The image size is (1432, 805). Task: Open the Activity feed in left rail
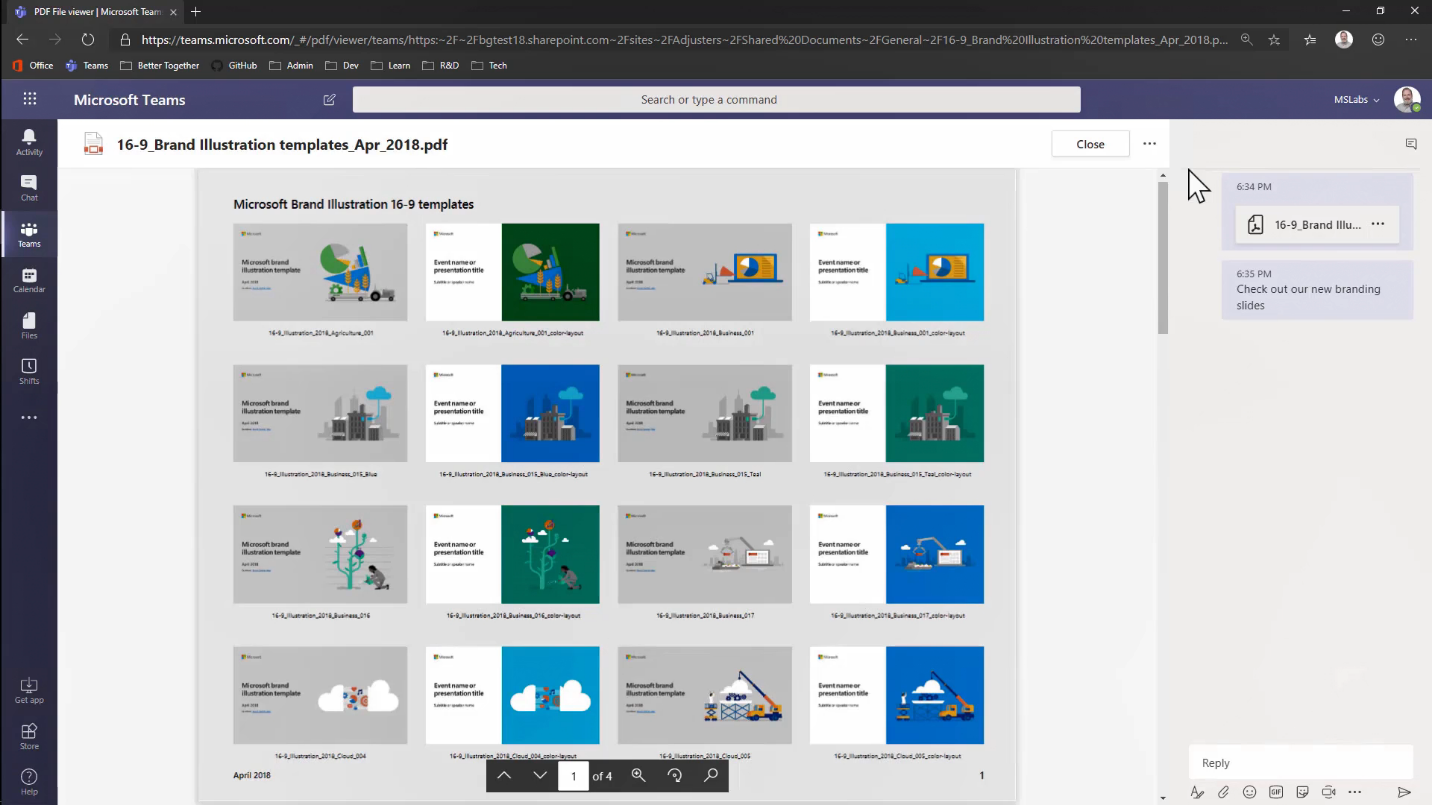pos(29,142)
